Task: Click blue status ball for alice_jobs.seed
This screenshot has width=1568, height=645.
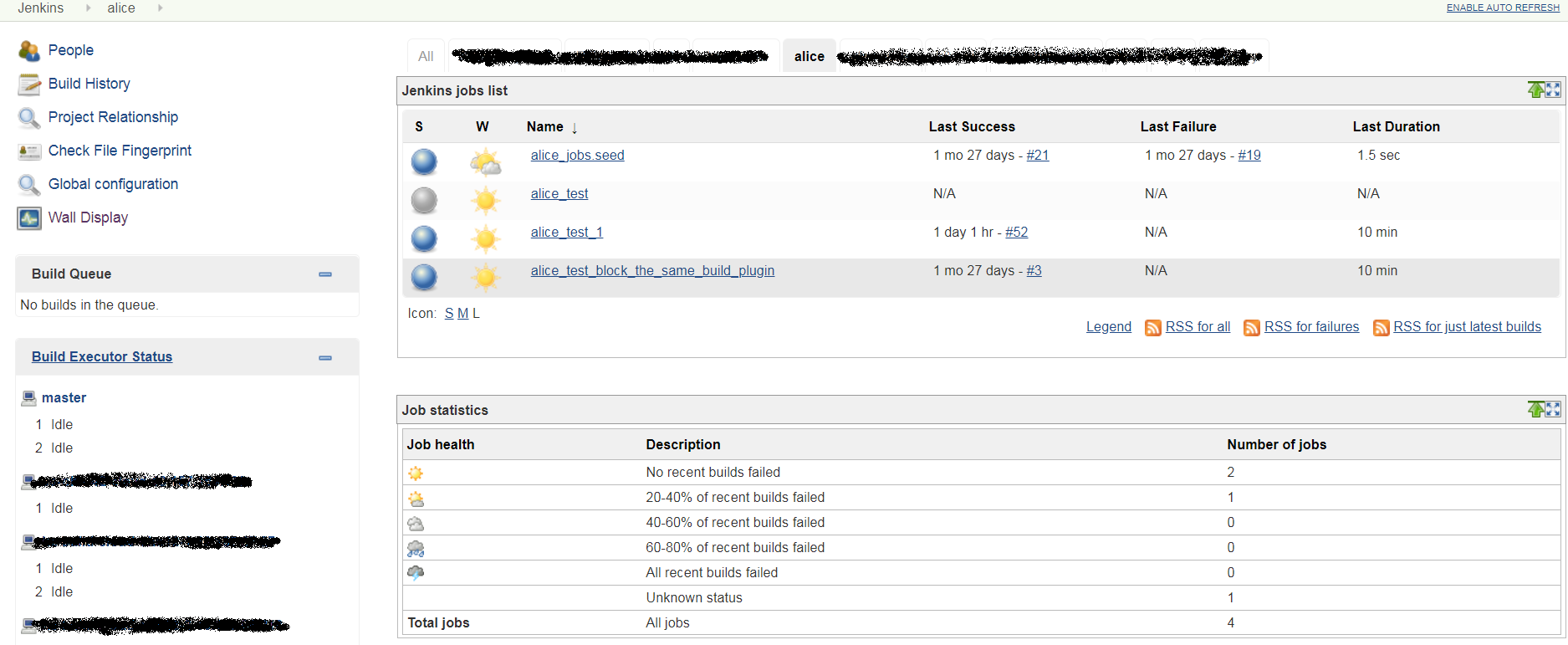Action: pos(424,161)
